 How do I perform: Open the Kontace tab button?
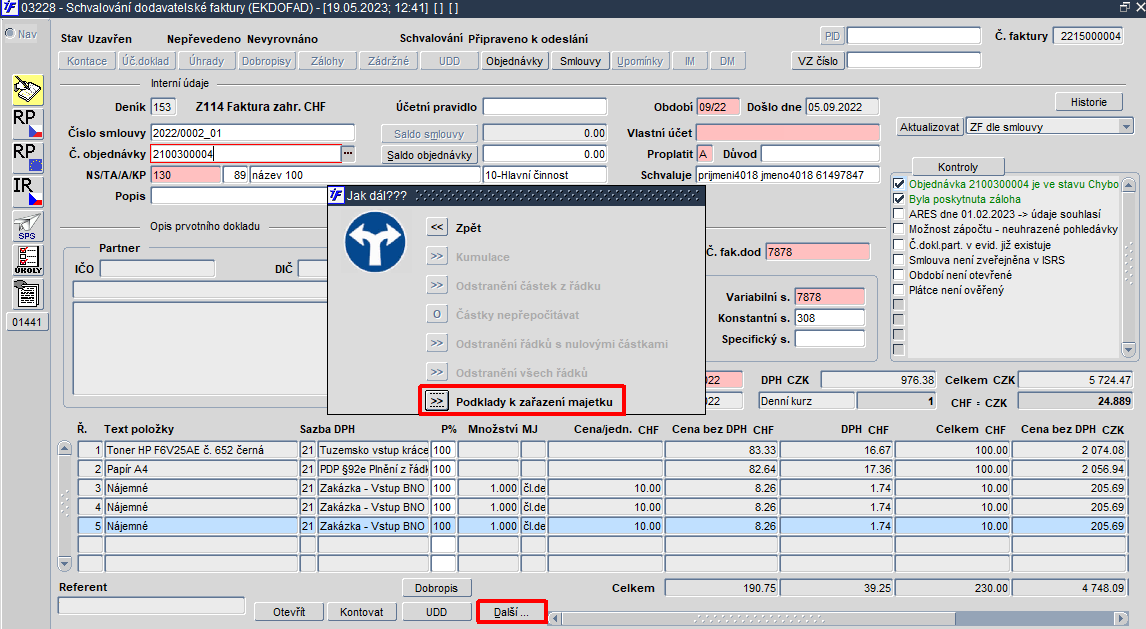[x=87, y=61]
